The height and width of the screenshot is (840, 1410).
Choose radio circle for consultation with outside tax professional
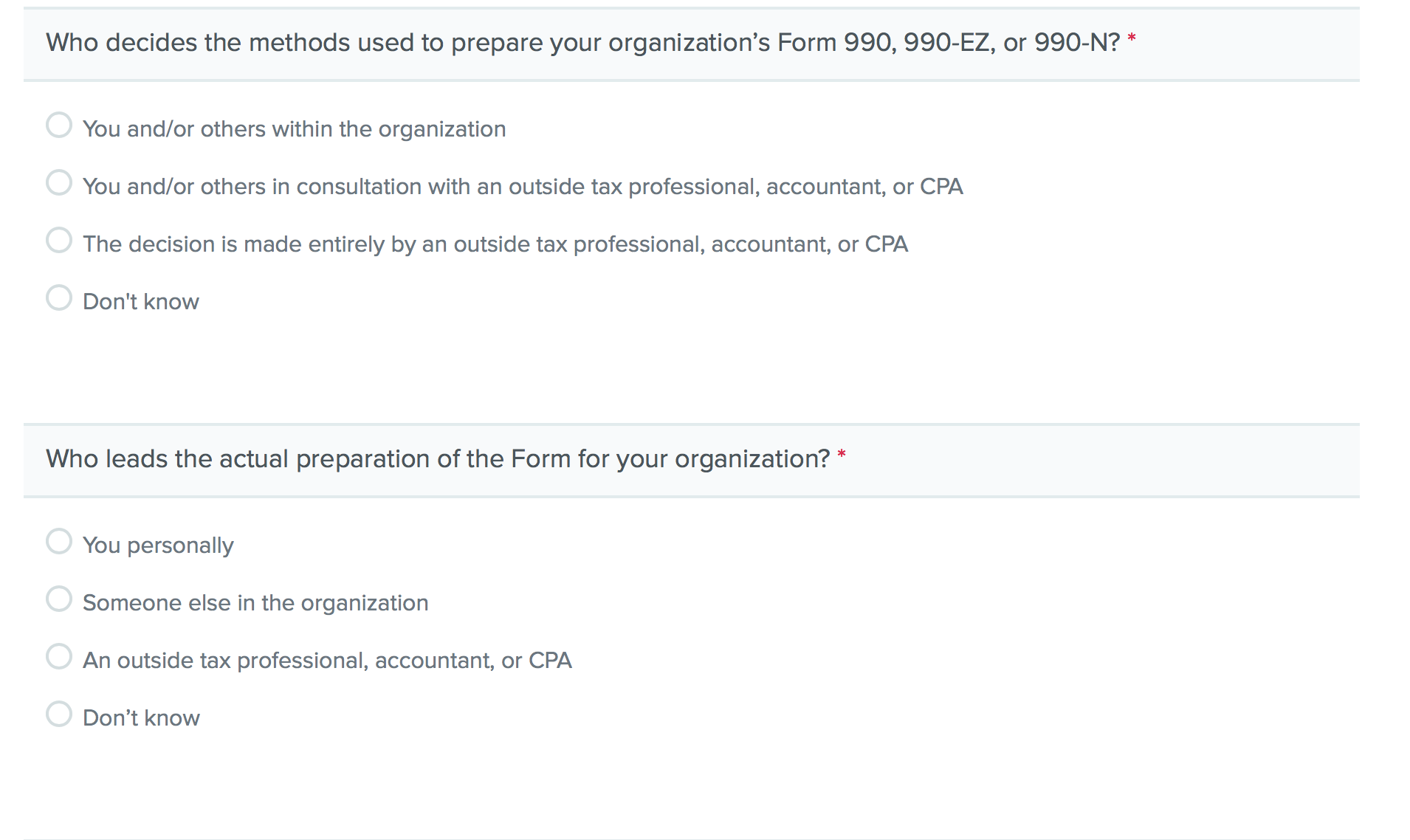click(x=59, y=182)
